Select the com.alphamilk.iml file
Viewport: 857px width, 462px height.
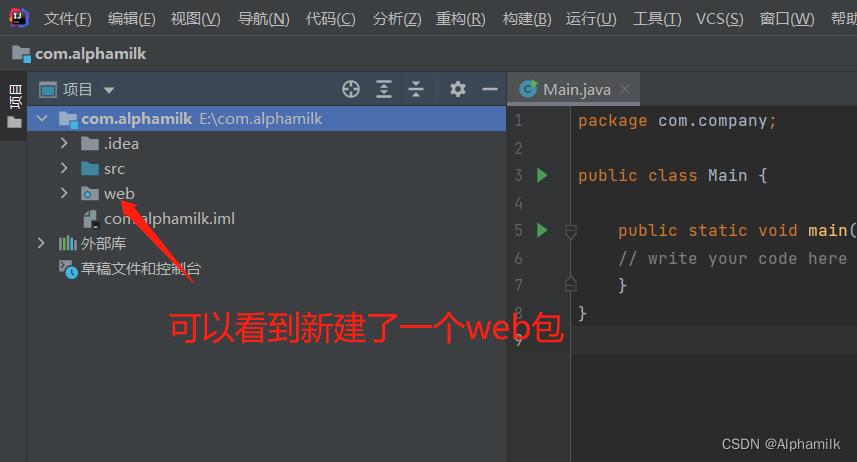tap(169, 219)
